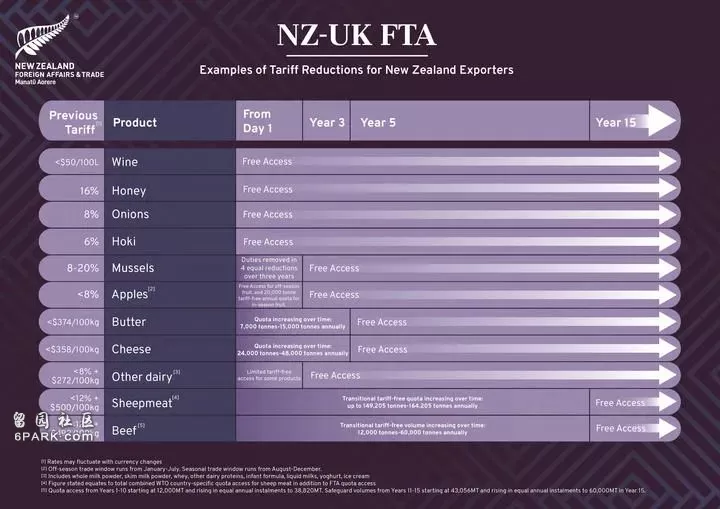Screen dimensions: 720x509
Task: Click the Mussels product label
Action: click(133, 268)
